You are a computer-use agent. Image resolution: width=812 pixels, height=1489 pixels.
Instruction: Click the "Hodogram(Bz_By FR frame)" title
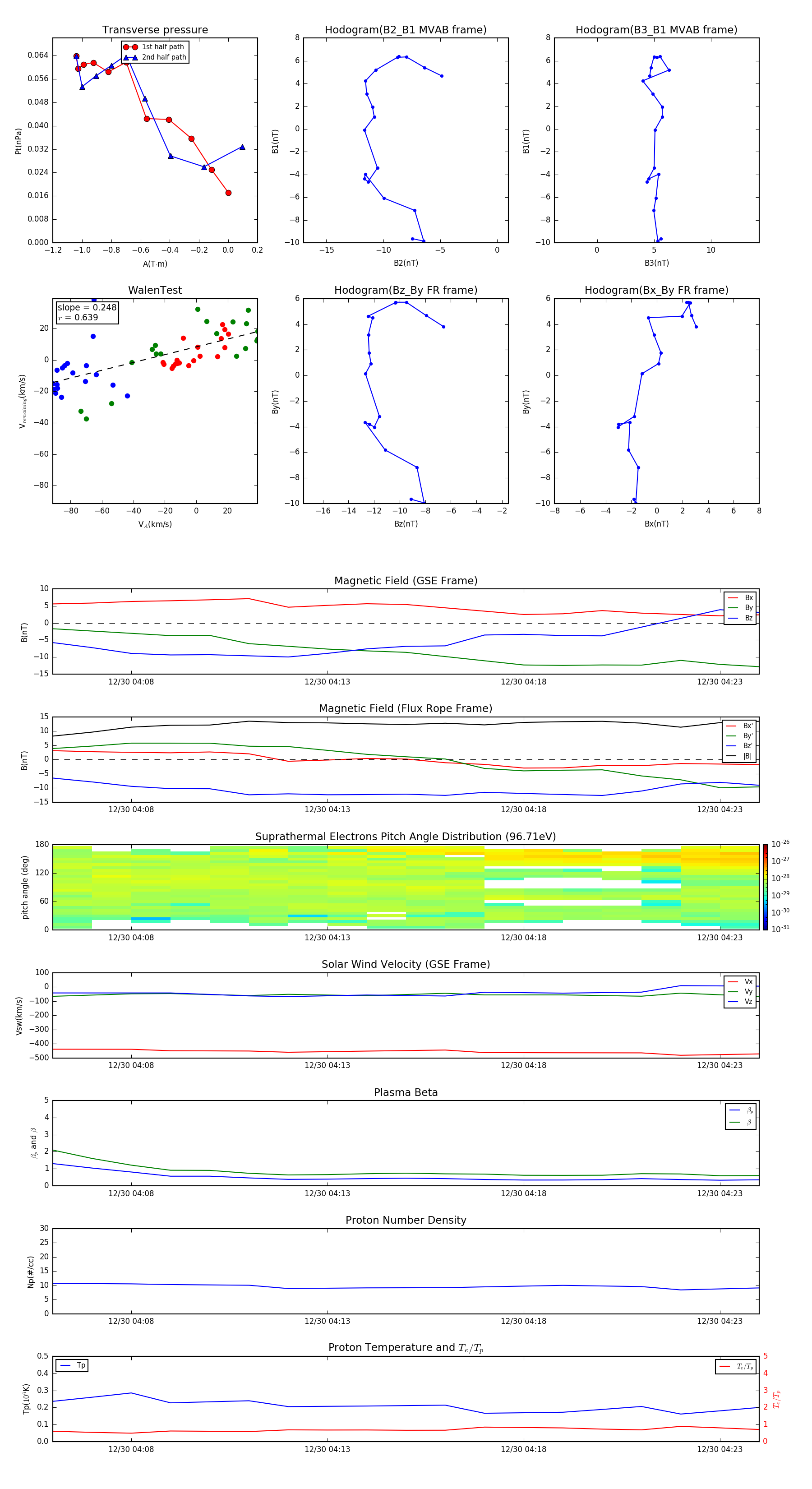(x=406, y=290)
